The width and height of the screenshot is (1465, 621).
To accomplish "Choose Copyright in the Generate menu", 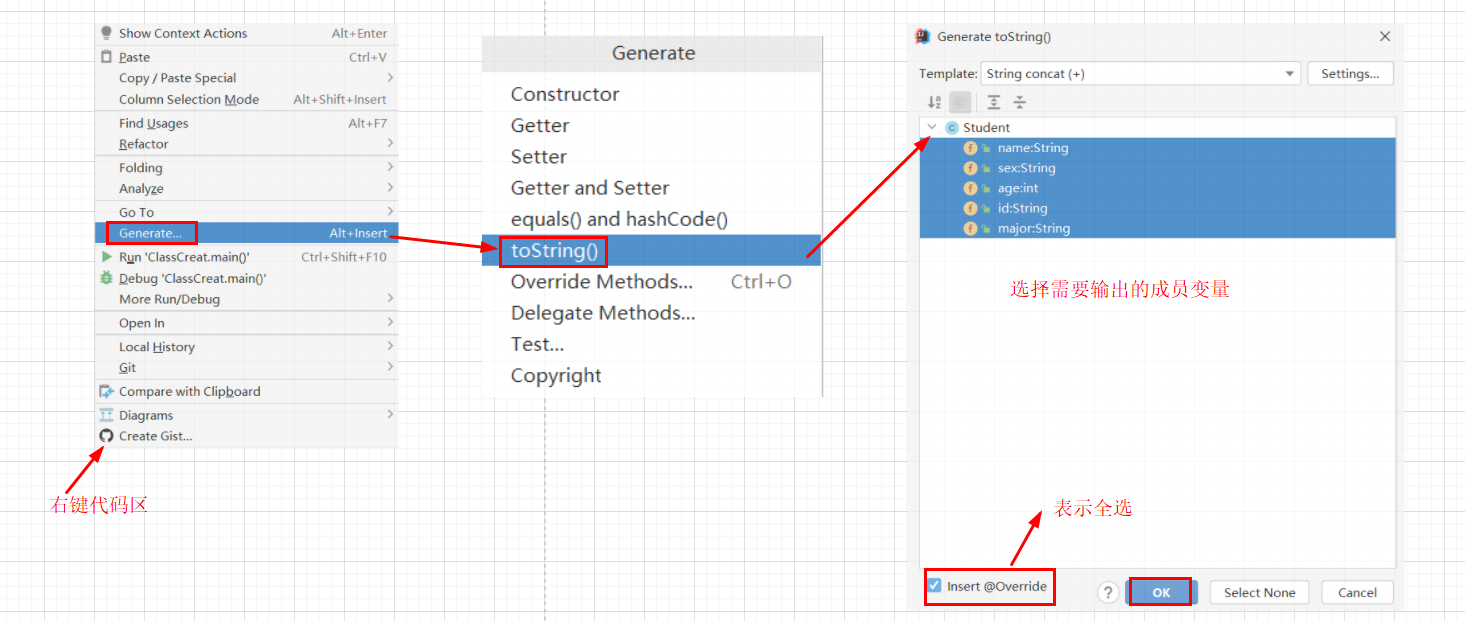I will click(651, 376).
